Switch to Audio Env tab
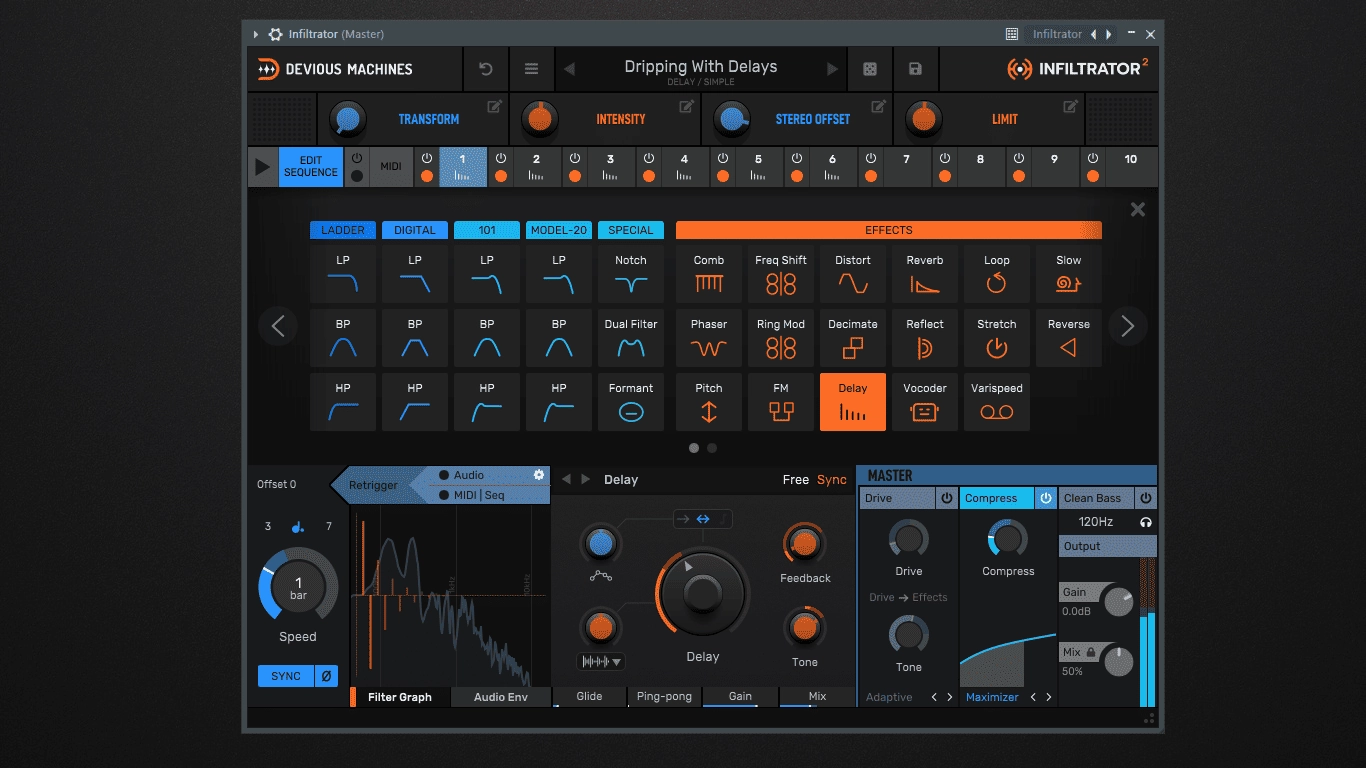The width and height of the screenshot is (1366, 768). click(501, 697)
